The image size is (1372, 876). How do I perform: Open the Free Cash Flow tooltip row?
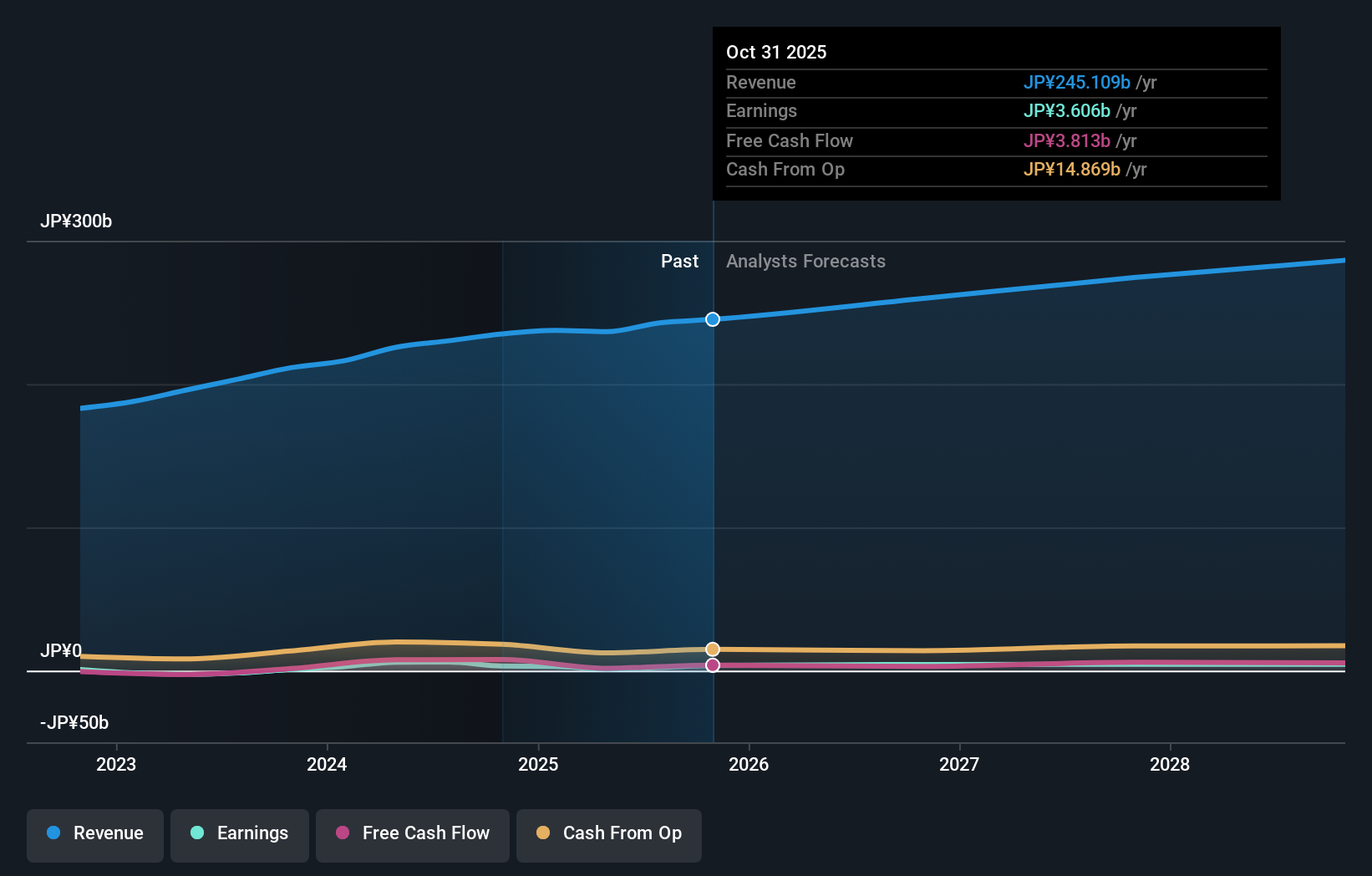pos(996,141)
